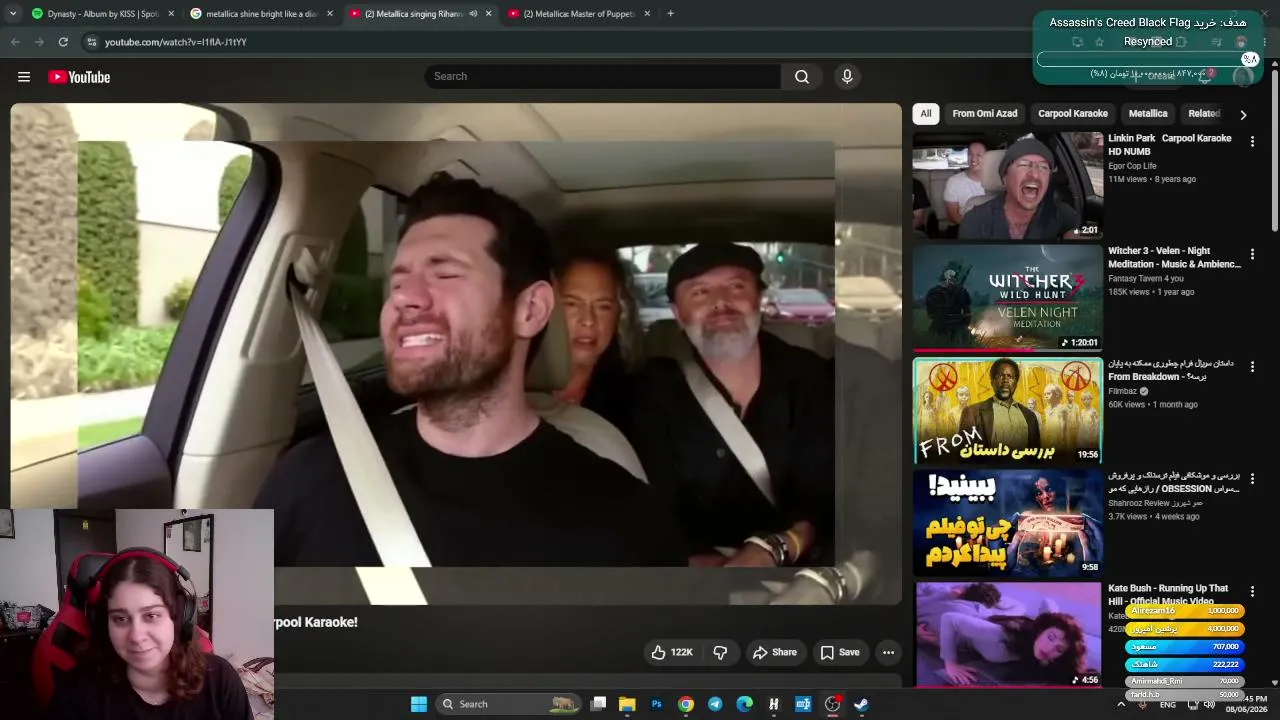Viewport: 1280px width, 720px height.
Task: Open the YouTube guide hamburger menu
Action: [24, 77]
